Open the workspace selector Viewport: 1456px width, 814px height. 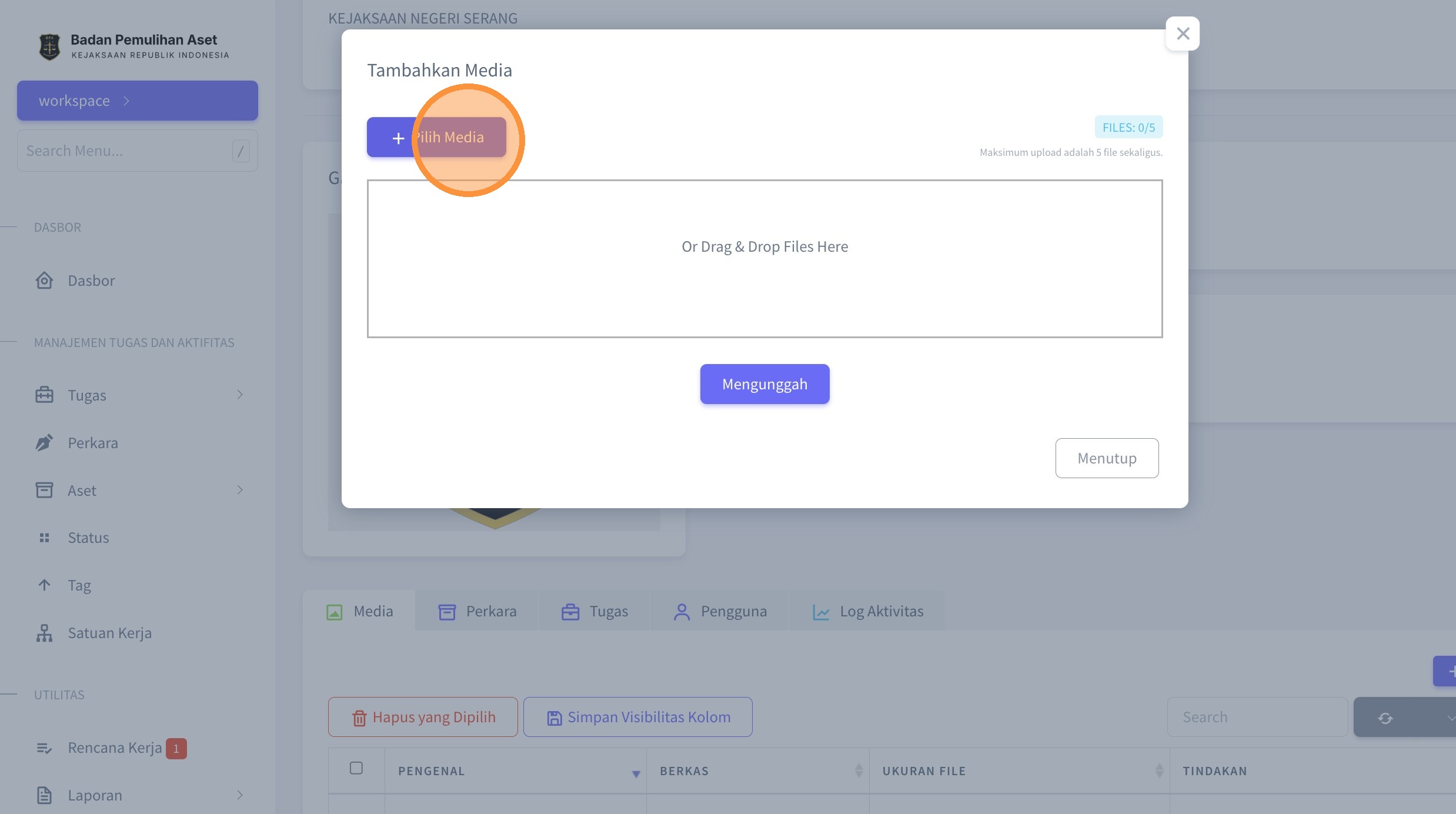[x=138, y=101]
